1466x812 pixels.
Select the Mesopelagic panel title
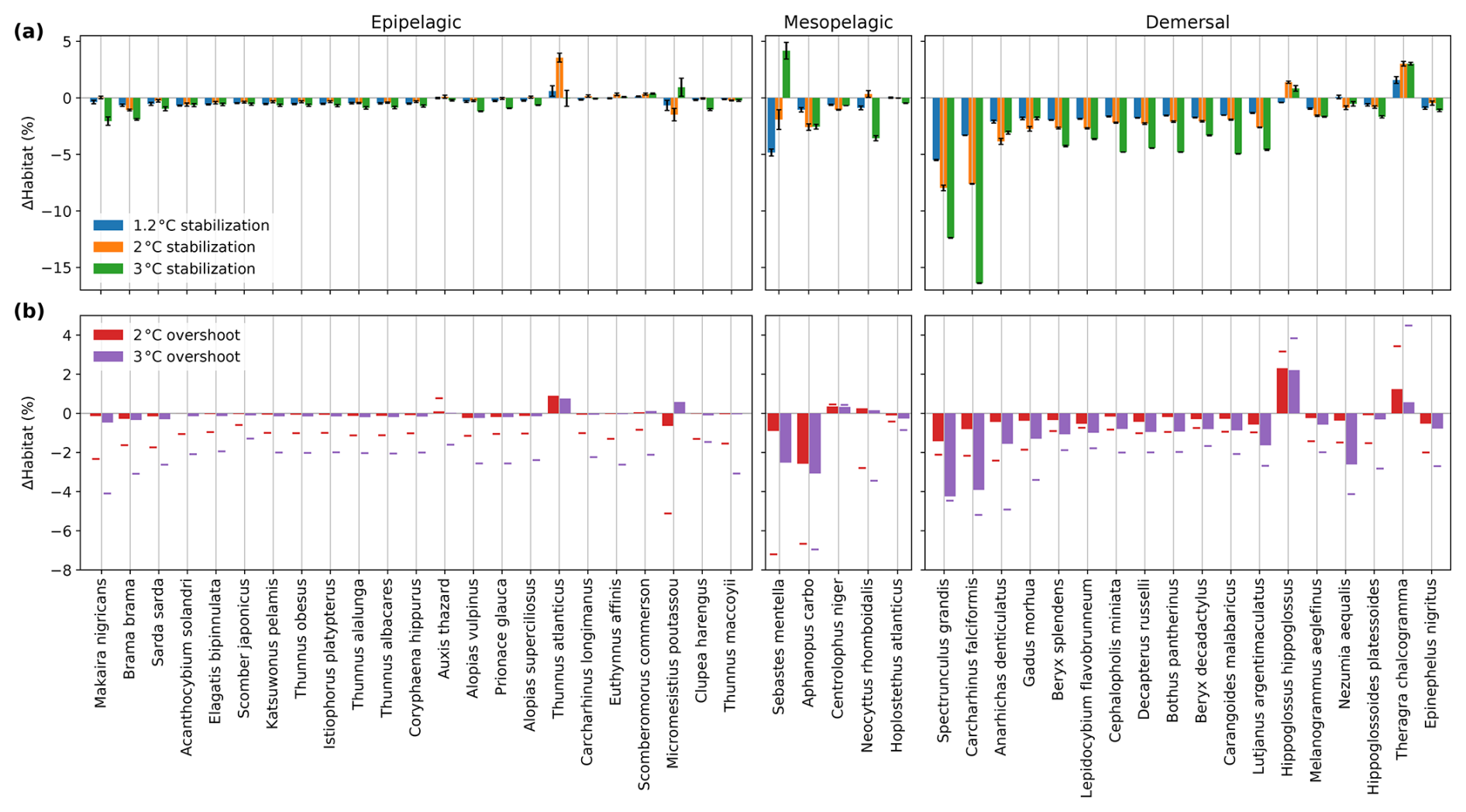pos(838,22)
